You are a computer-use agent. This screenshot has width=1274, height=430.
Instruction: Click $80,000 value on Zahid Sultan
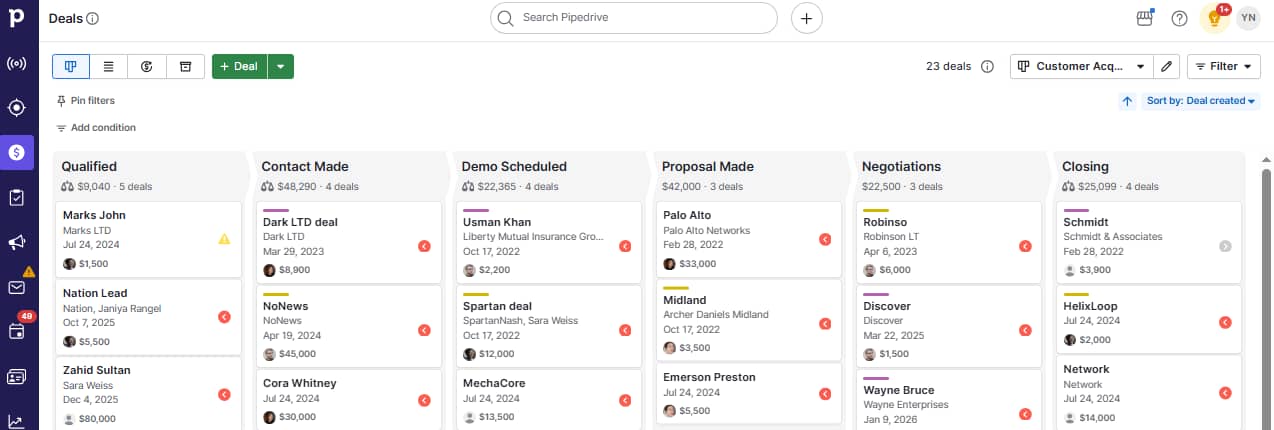[98, 419]
